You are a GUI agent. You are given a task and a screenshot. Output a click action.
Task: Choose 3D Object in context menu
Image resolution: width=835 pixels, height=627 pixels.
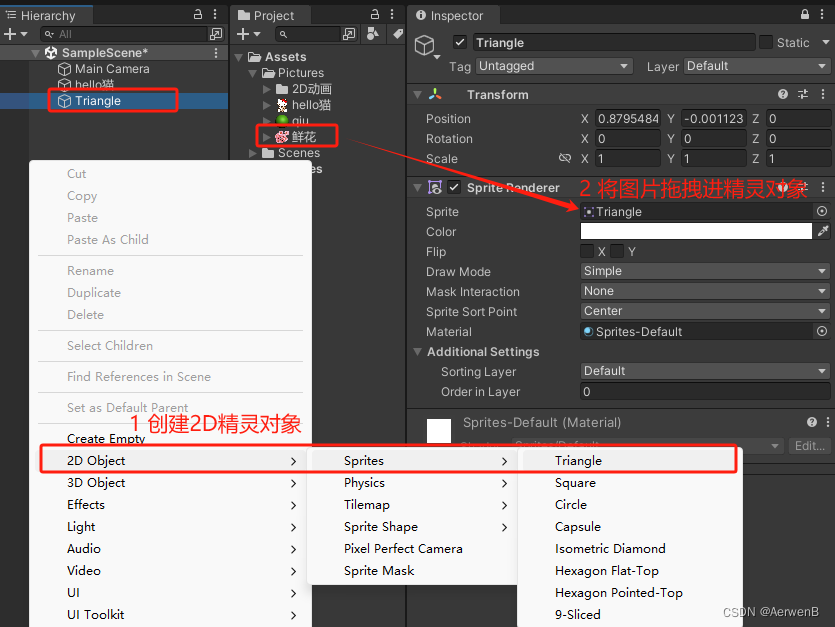171,483
